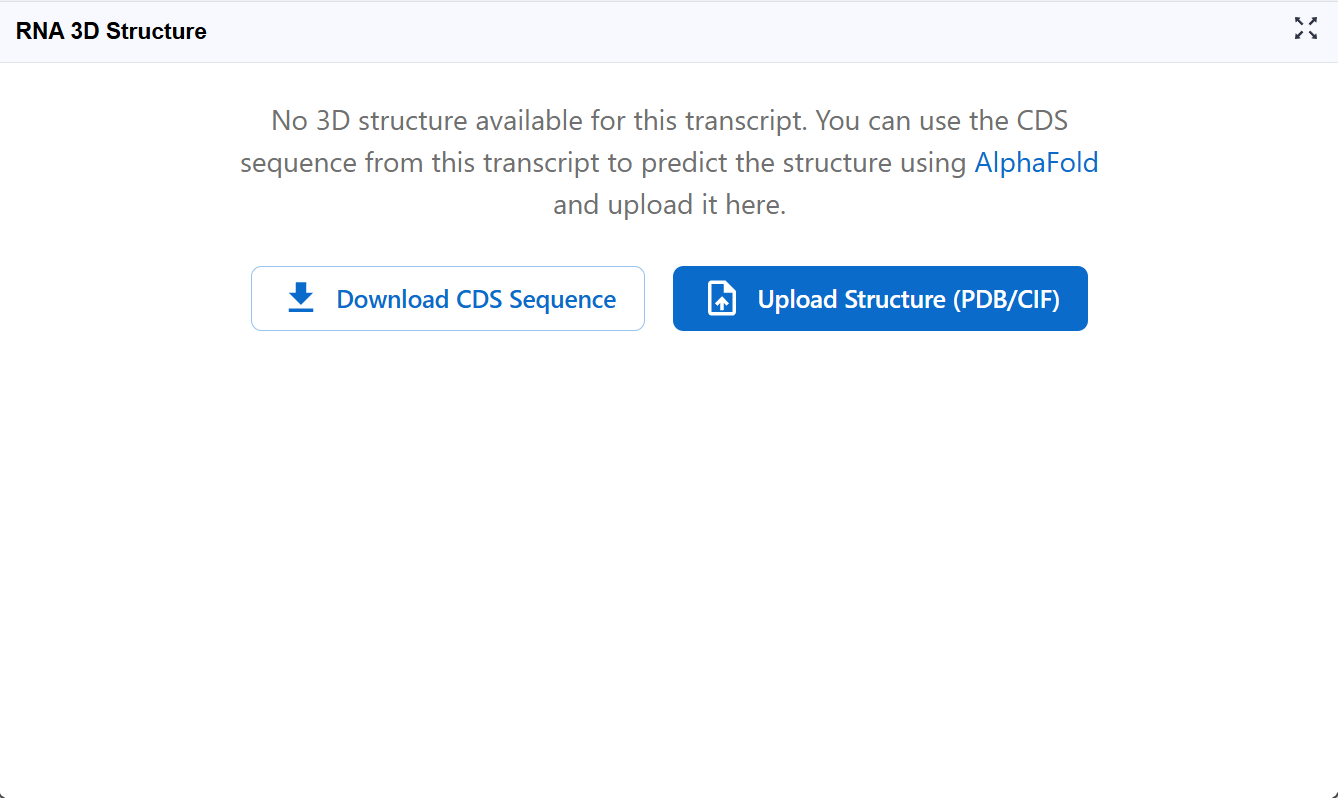
Task: Click the upload file icon
Action: click(722, 299)
